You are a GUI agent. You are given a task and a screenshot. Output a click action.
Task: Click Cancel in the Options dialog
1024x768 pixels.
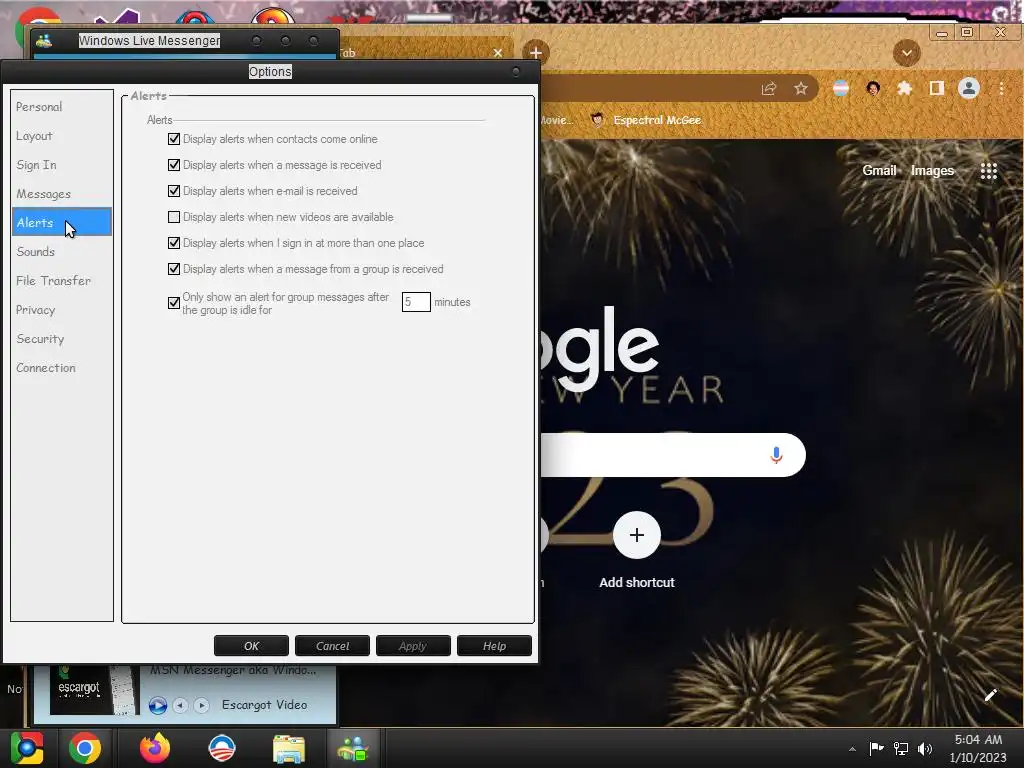[x=332, y=646]
